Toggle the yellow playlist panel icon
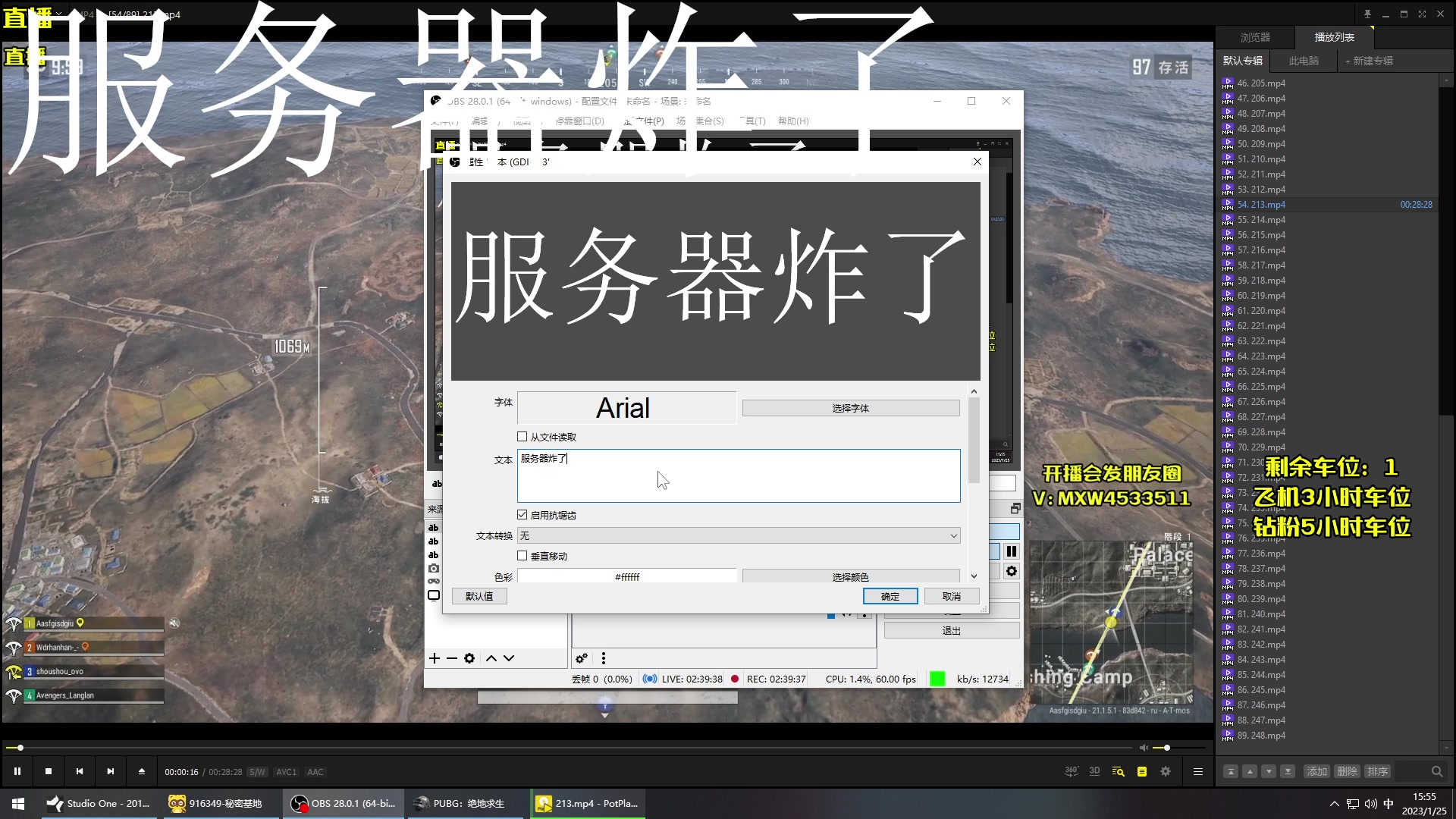1456x819 pixels. click(1142, 771)
